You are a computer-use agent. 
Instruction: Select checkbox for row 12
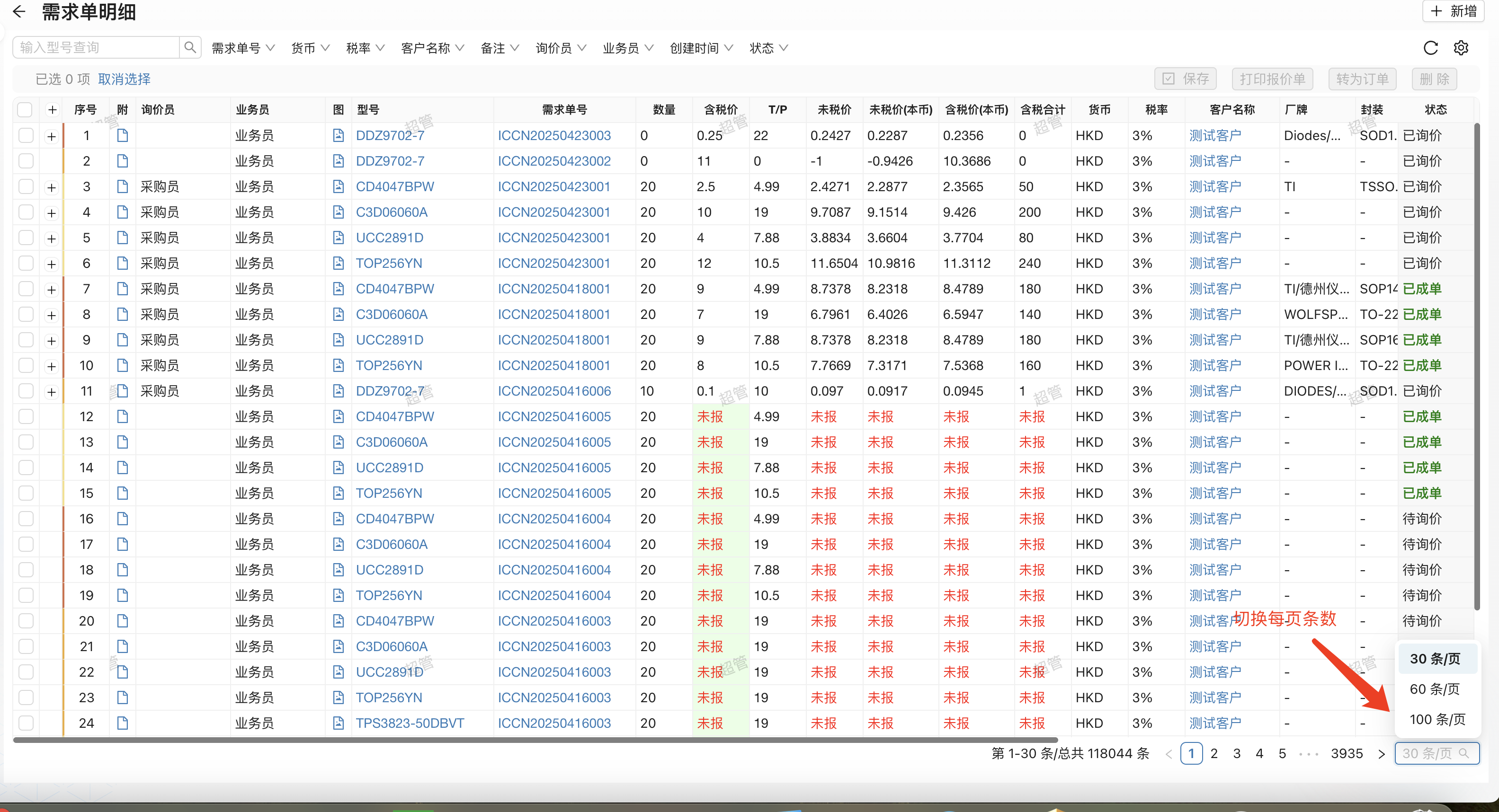click(26, 416)
